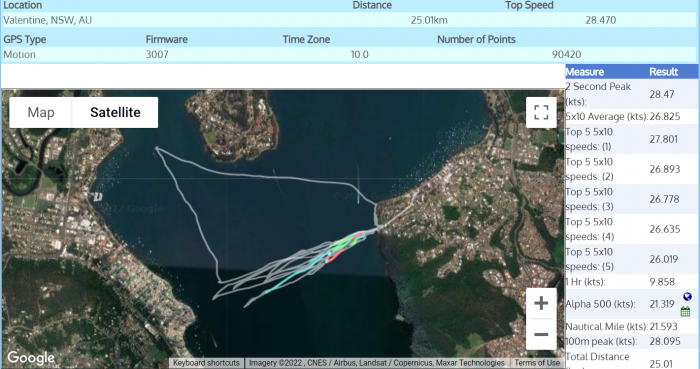Switch to Satellite view
Screen dimensions: 700x369
click(115, 112)
